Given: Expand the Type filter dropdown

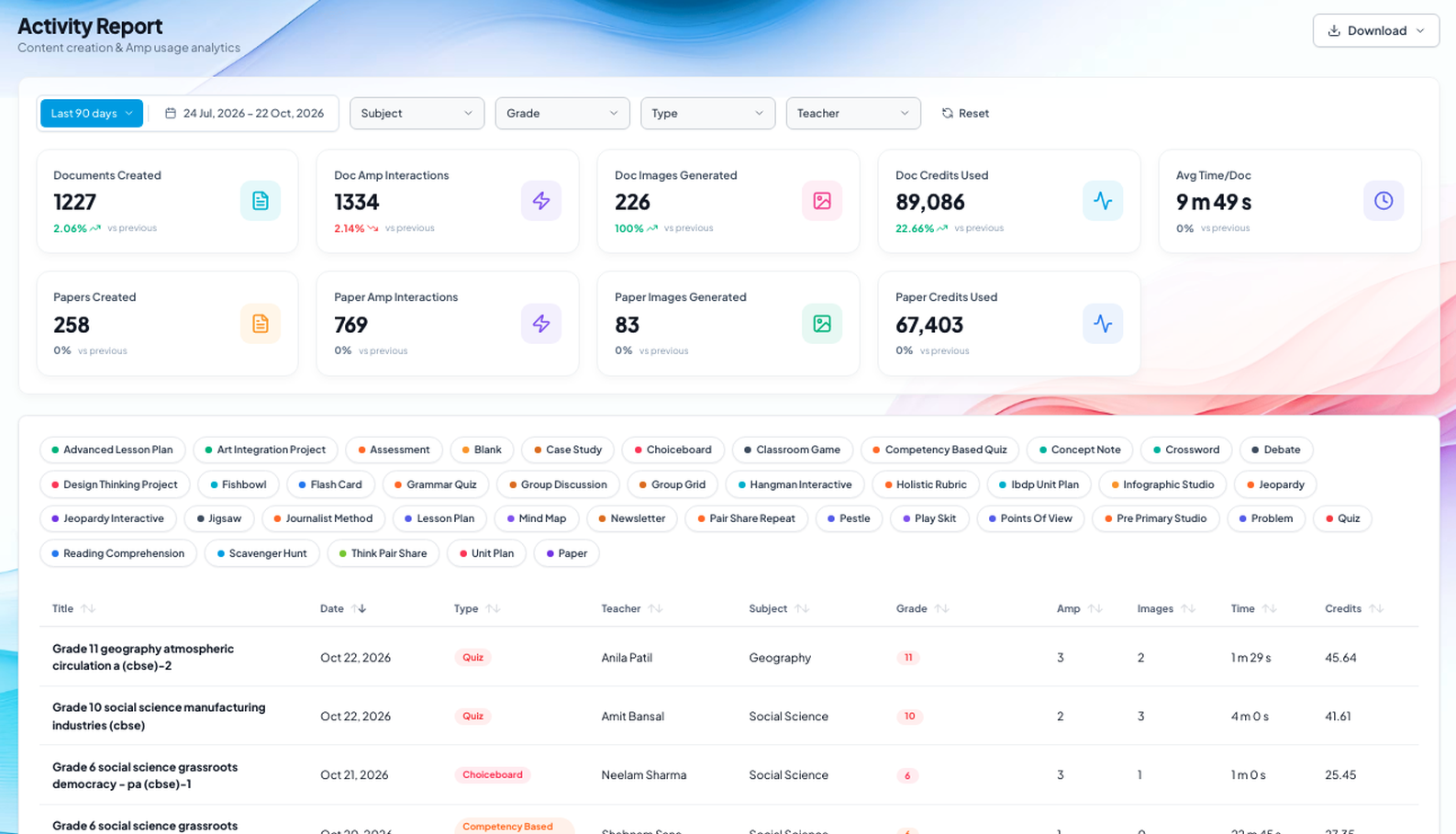Looking at the screenshot, I should (707, 114).
